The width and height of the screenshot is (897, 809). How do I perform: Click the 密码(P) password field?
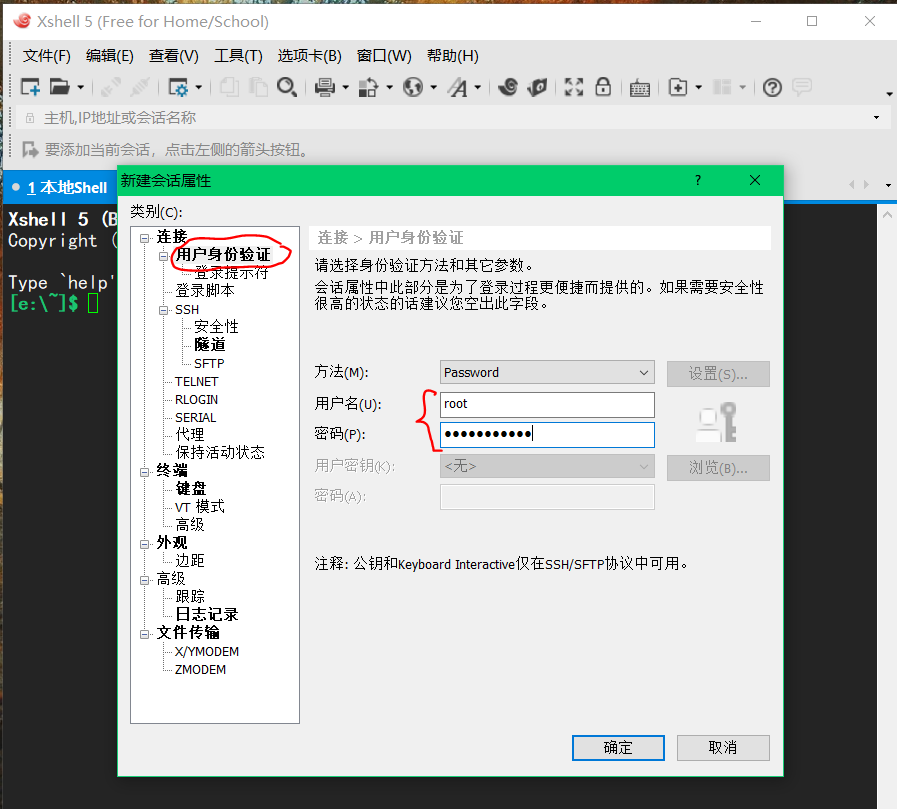coord(547,434)
